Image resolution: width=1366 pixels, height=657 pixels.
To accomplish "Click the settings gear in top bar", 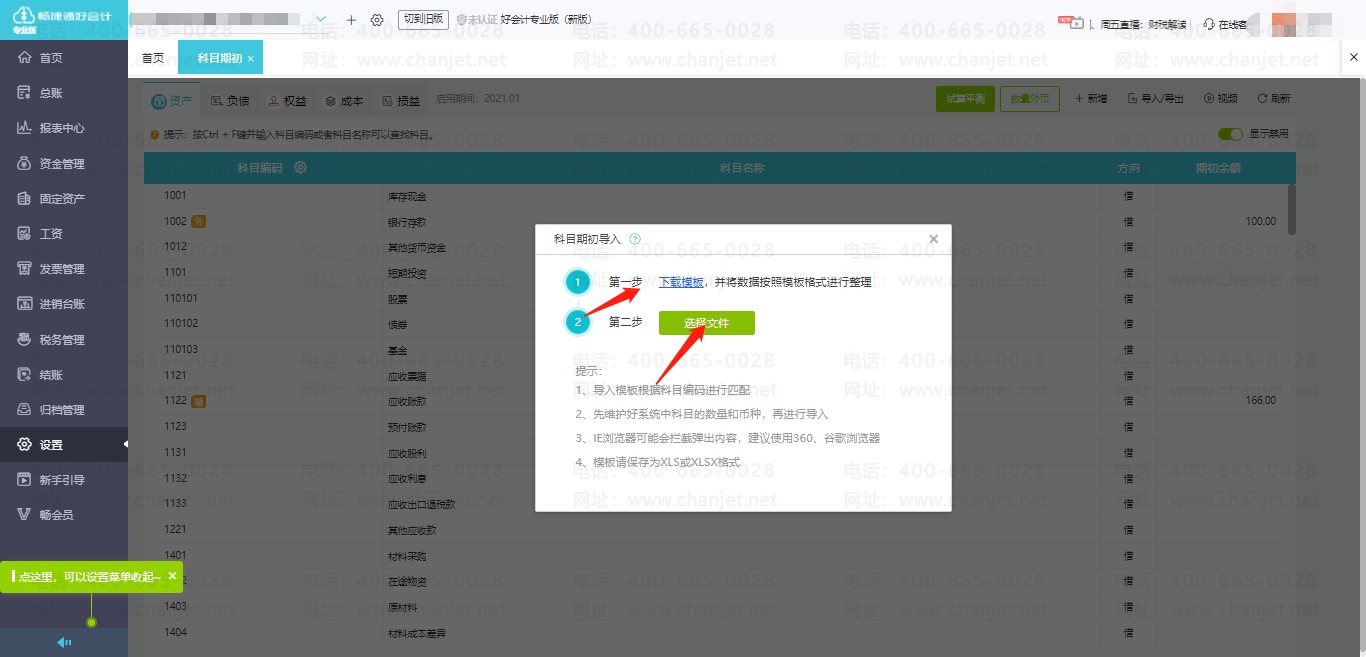I will (377, 20).
